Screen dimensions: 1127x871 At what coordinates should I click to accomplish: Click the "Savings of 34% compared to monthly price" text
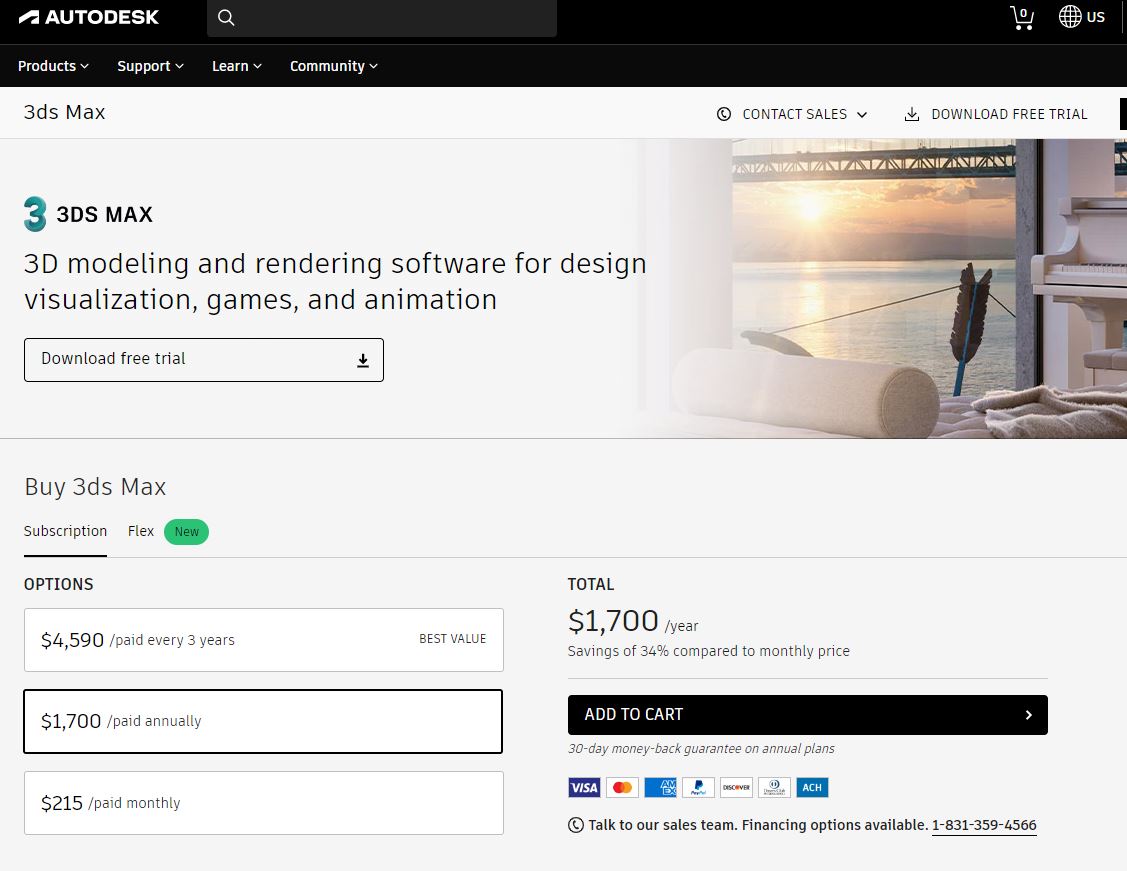[x=709, y=651]
